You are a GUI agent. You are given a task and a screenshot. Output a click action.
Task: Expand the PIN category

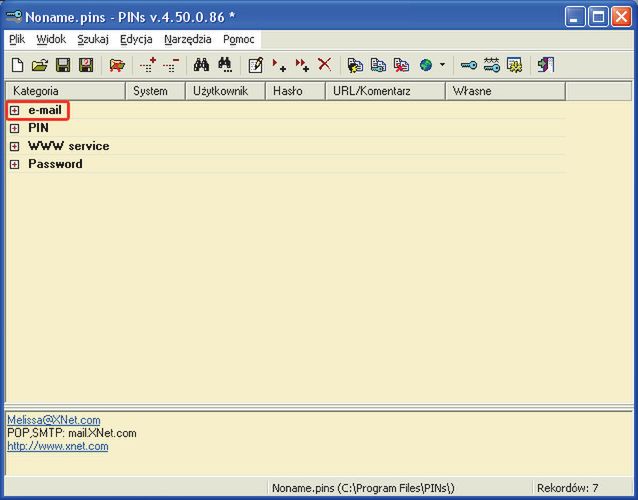click(15, 128)
